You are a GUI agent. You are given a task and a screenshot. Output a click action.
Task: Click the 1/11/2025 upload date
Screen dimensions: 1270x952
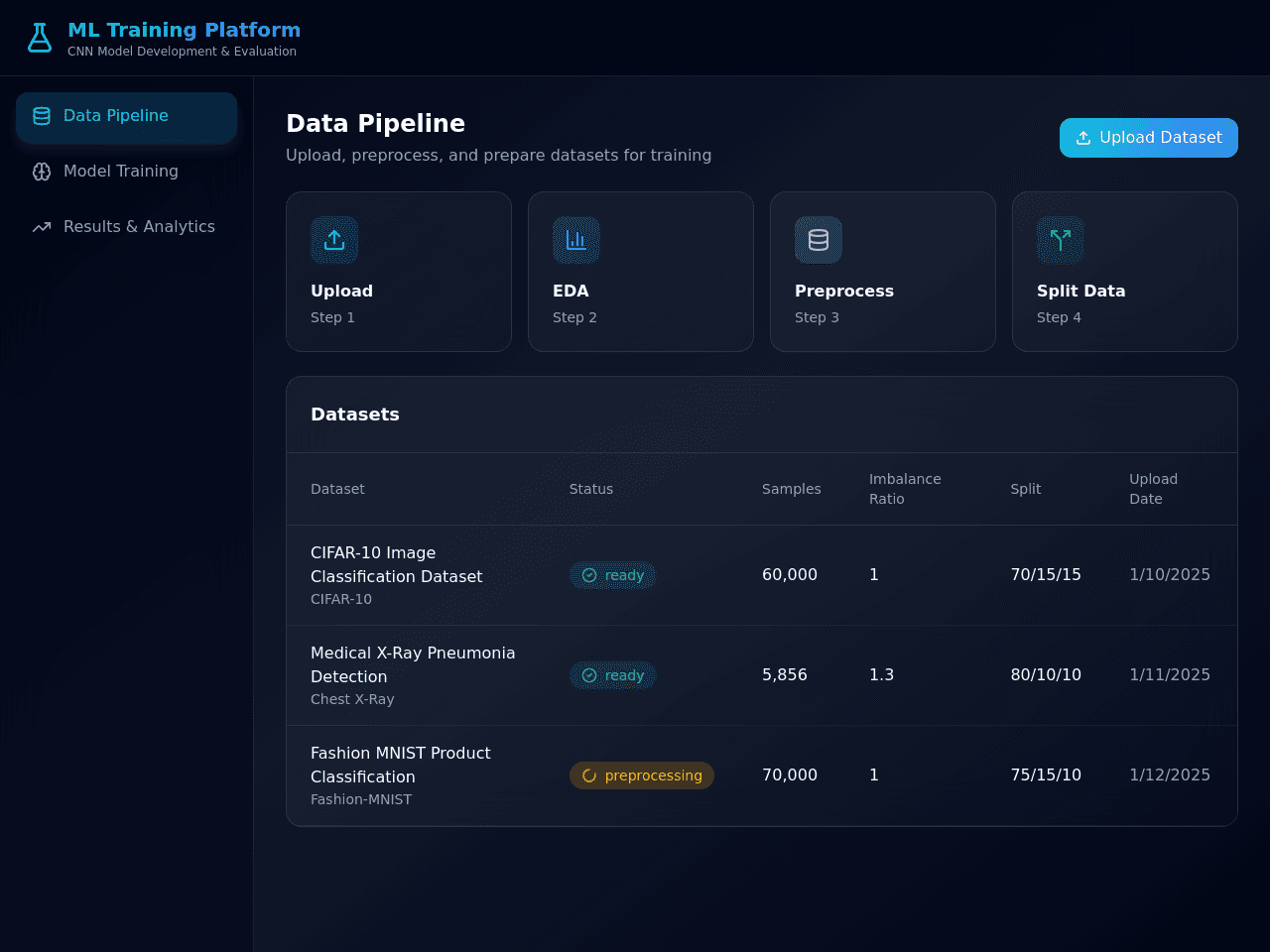[1170, 675]
